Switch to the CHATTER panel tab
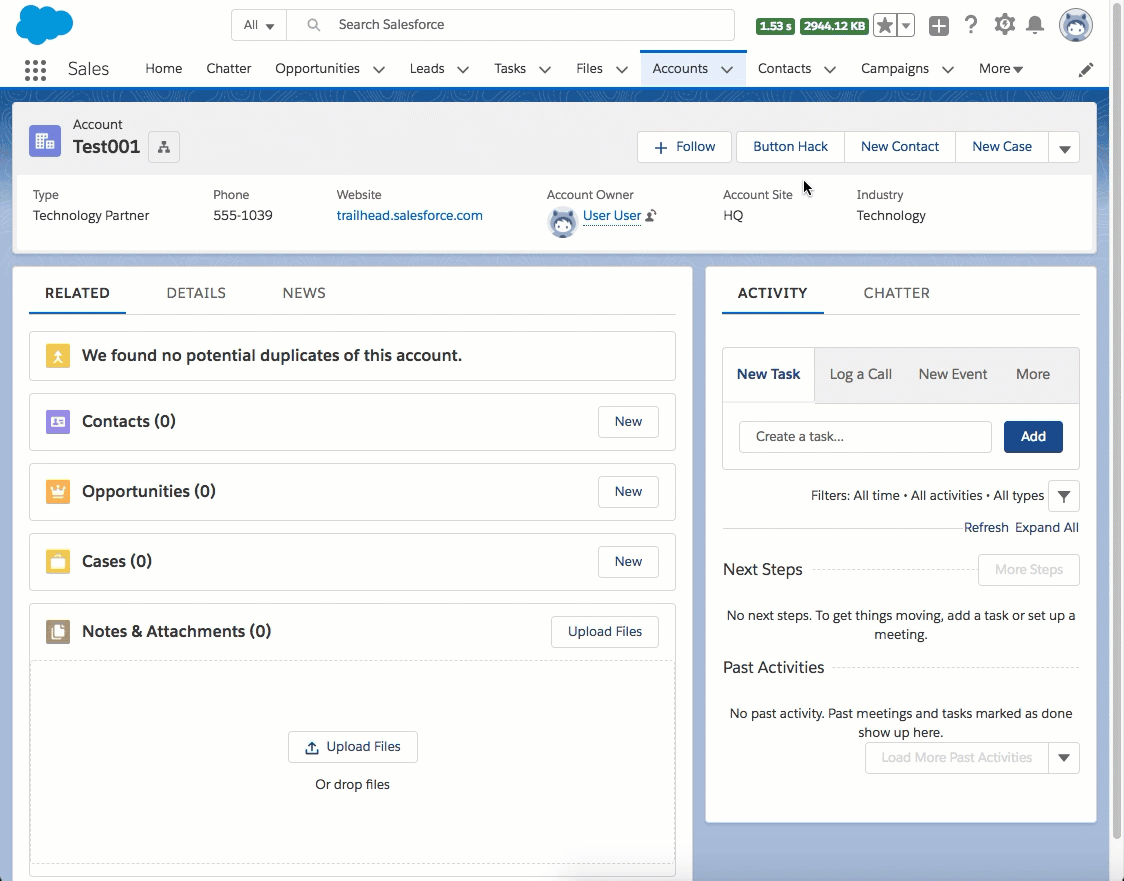 (x=896, y=293)
